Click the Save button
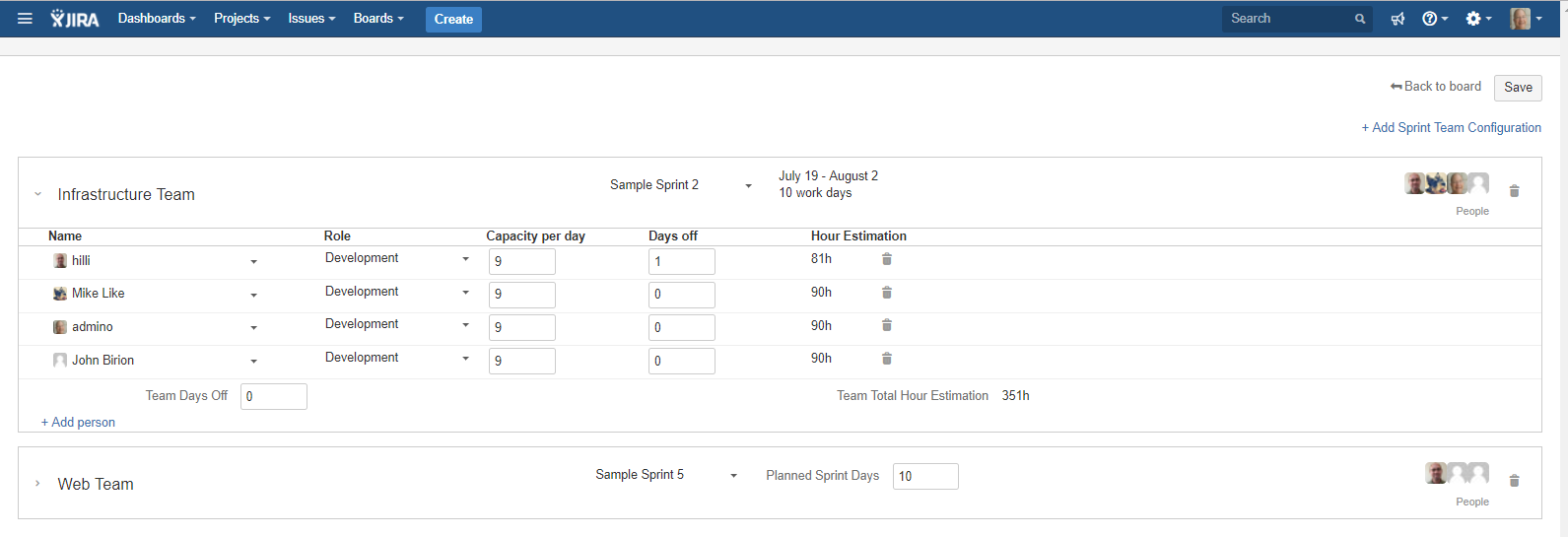Image resolution: width=1568 pixels, height=537 pixels. click(x=1517, y=88)
